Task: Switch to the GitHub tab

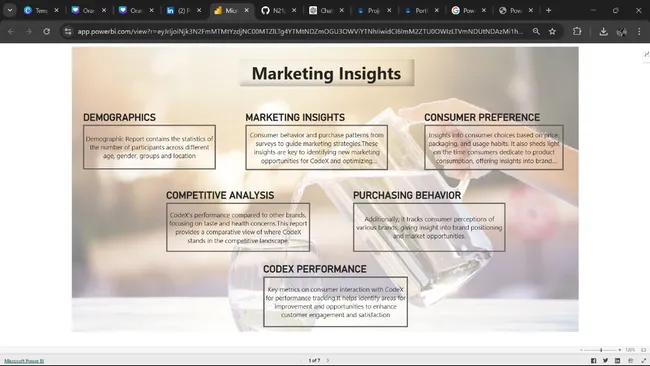Action: click(x=279, y=10)
